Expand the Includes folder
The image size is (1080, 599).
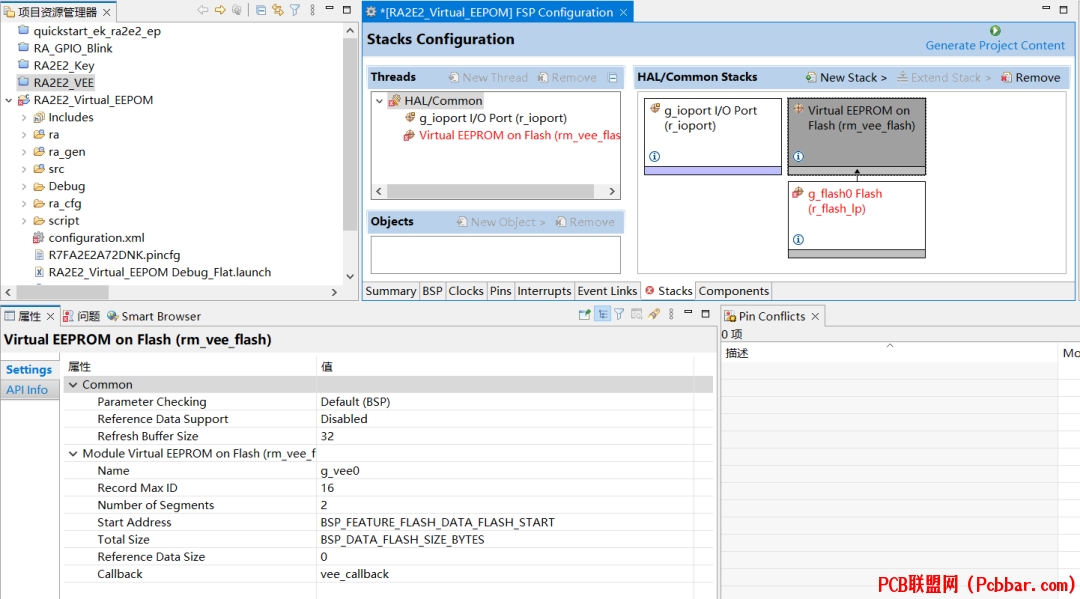tap(23, 118)
